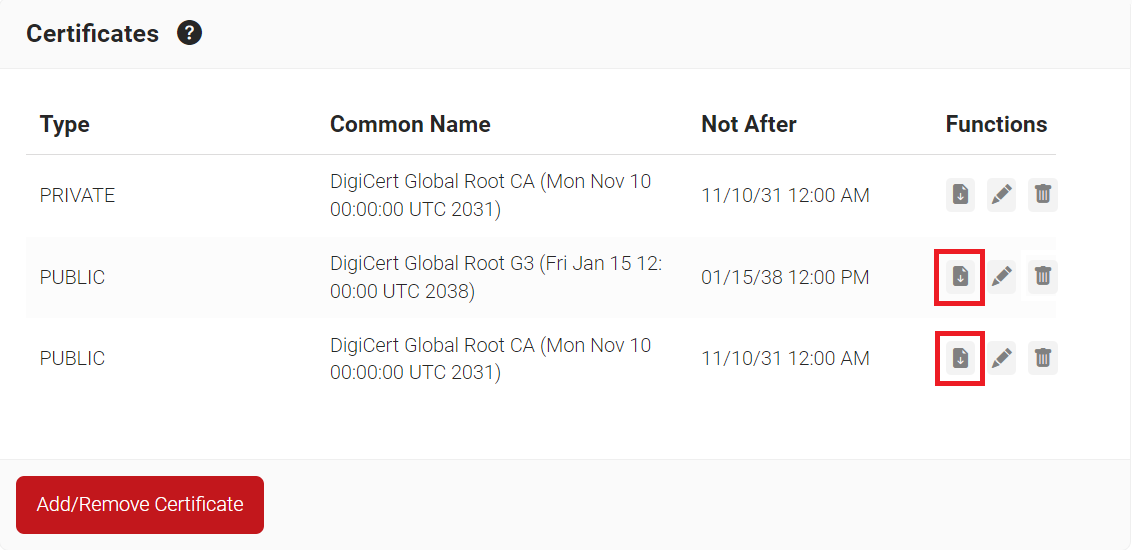Open the Certificates help question mark icon
Screen dimensions: 1132x552
[189, 33]
